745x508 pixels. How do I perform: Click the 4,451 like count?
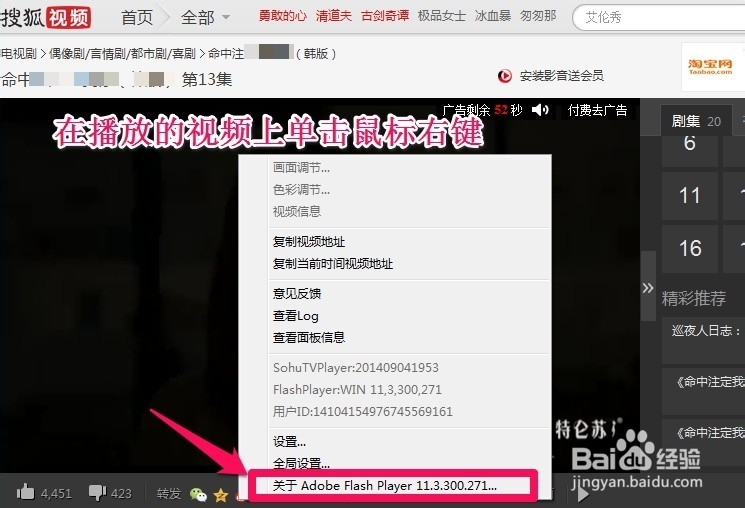(56, 494)
